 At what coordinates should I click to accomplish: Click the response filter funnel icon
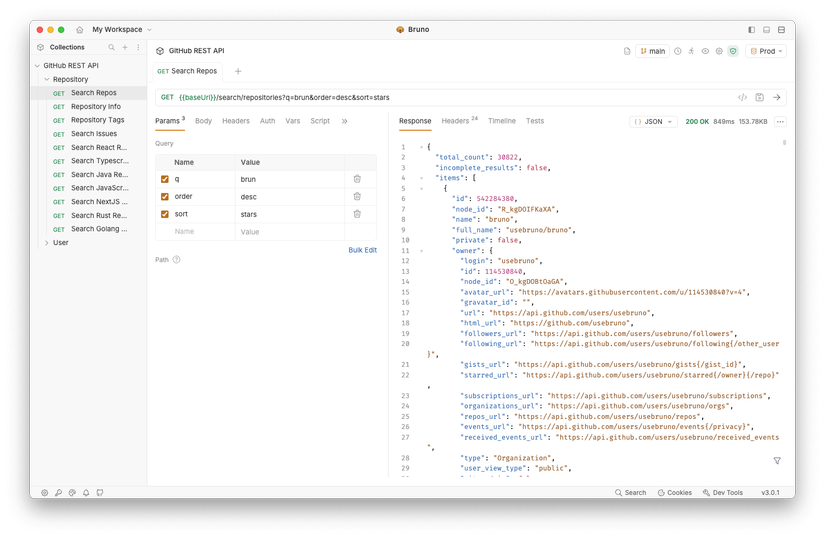point(777,461)
